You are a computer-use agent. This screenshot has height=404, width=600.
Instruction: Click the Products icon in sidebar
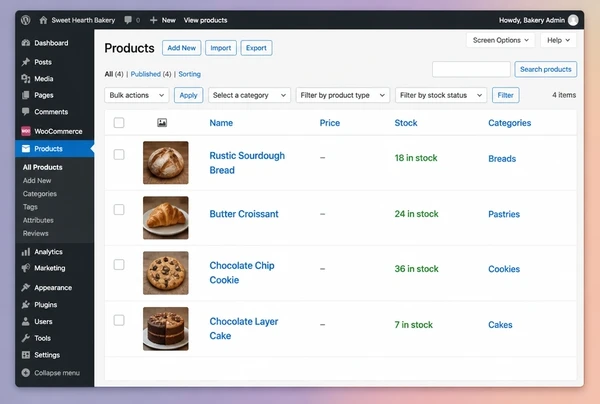coord(26,148)
